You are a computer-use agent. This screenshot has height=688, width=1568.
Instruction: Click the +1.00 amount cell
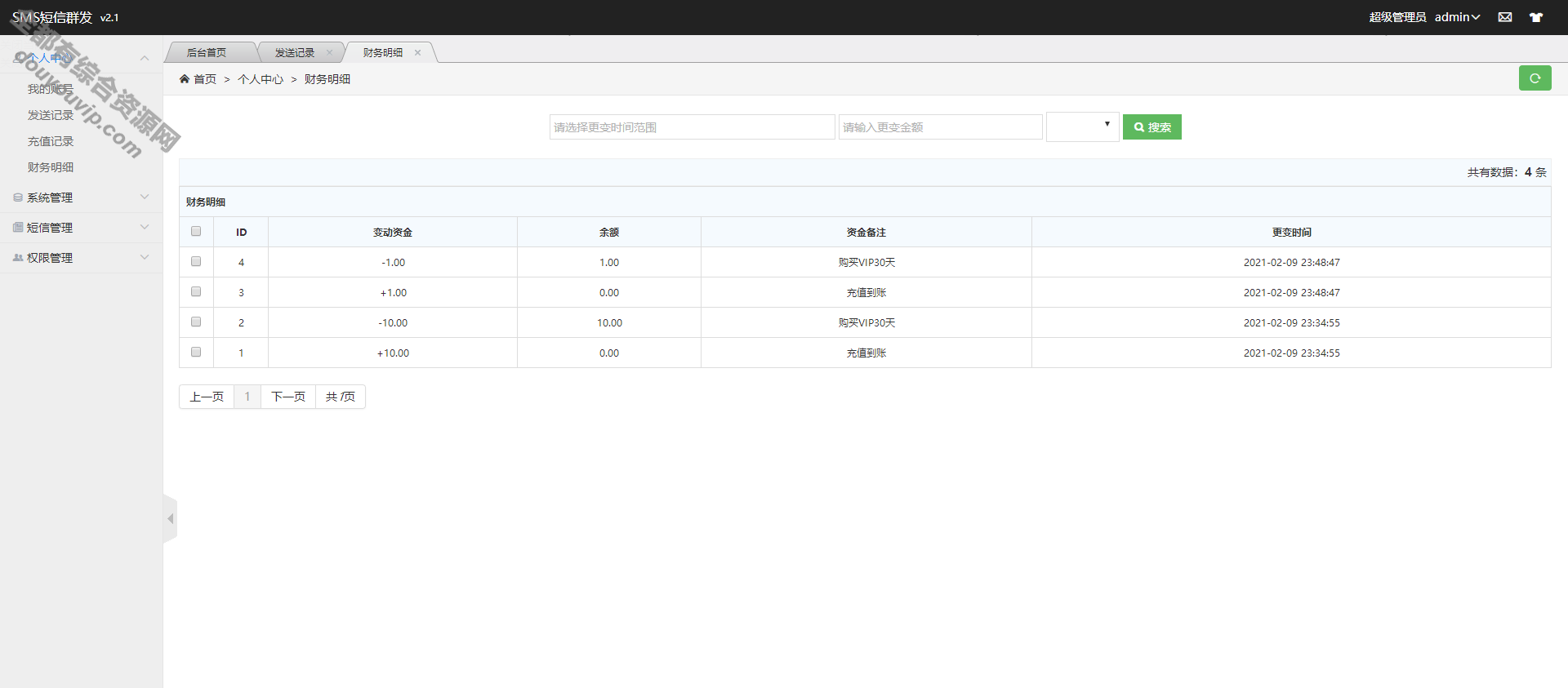393,293
